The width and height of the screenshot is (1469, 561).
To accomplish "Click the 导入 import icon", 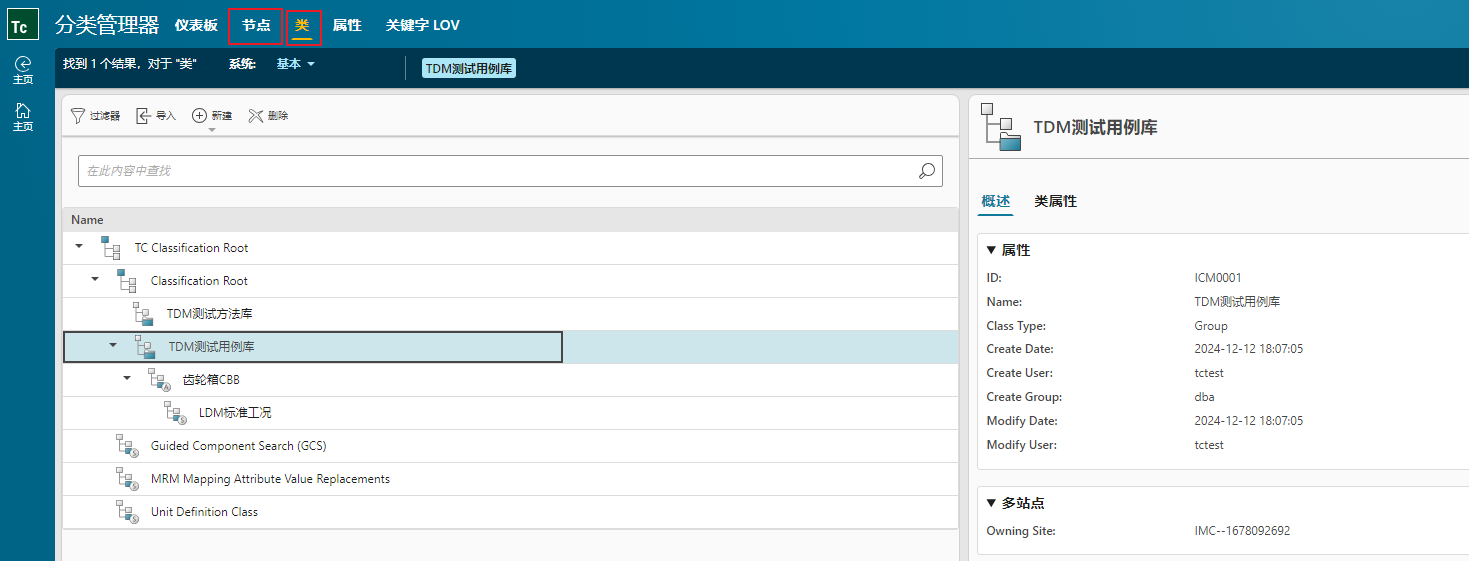I will pos(144,116).
